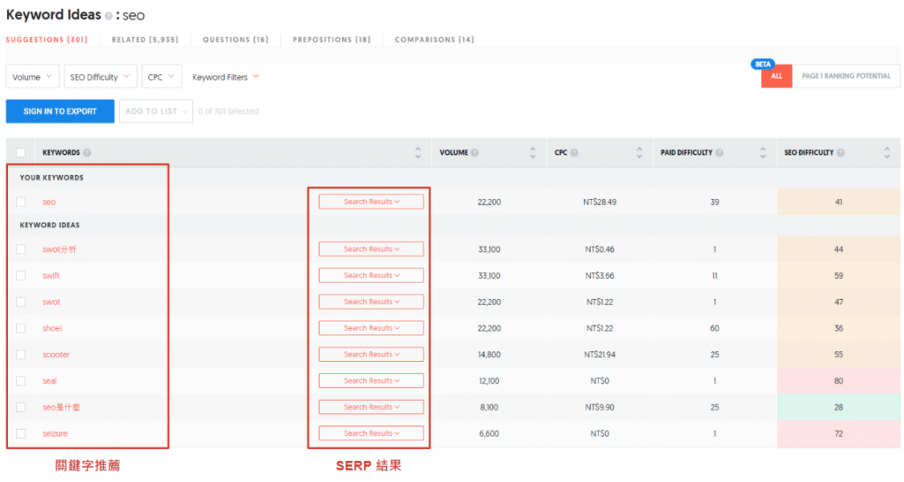Click the help icon beside PAID DIFFICULTY header
The image size is (904, 482).
719,153
